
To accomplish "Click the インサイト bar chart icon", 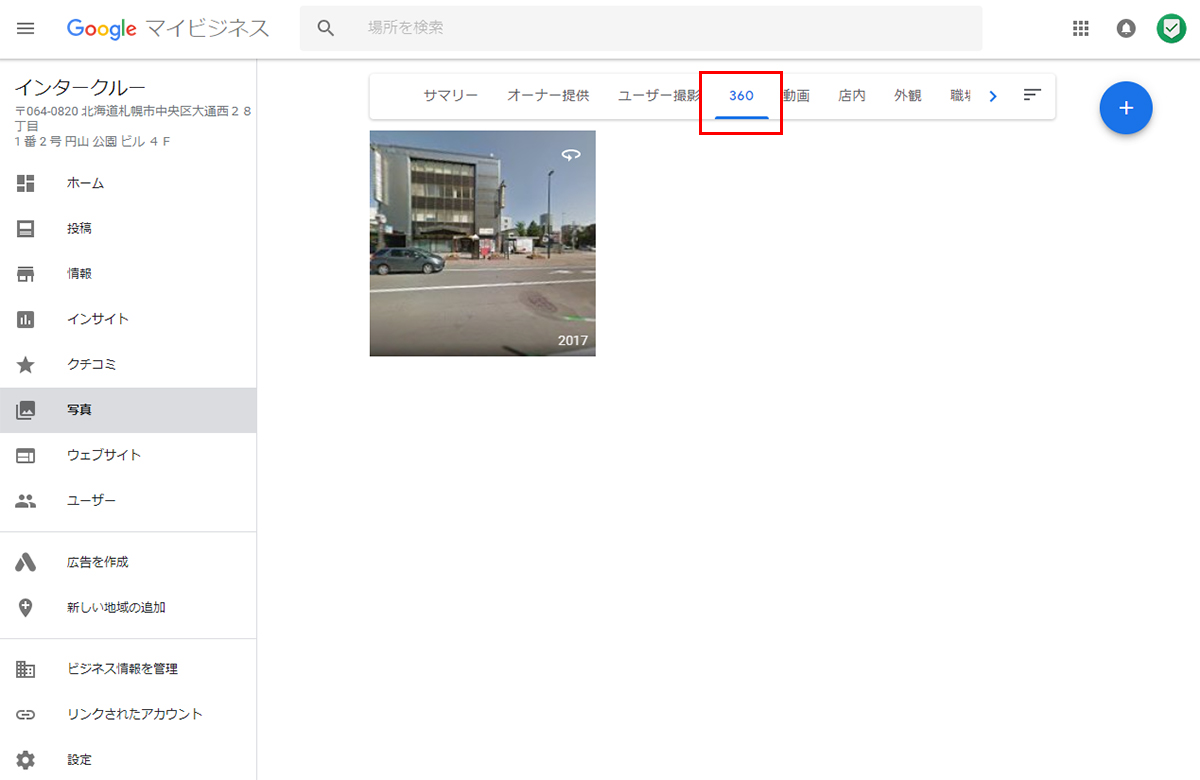I will [x=26, y=319].
